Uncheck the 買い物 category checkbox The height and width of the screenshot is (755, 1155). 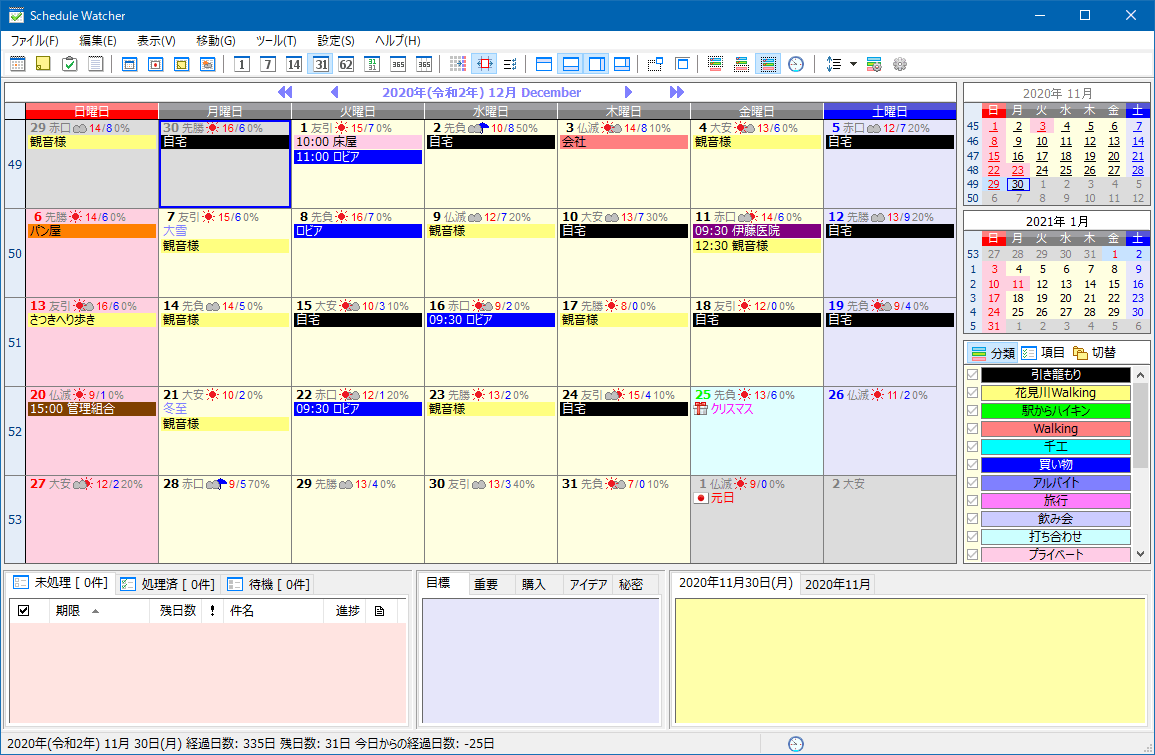click(972, 465)
